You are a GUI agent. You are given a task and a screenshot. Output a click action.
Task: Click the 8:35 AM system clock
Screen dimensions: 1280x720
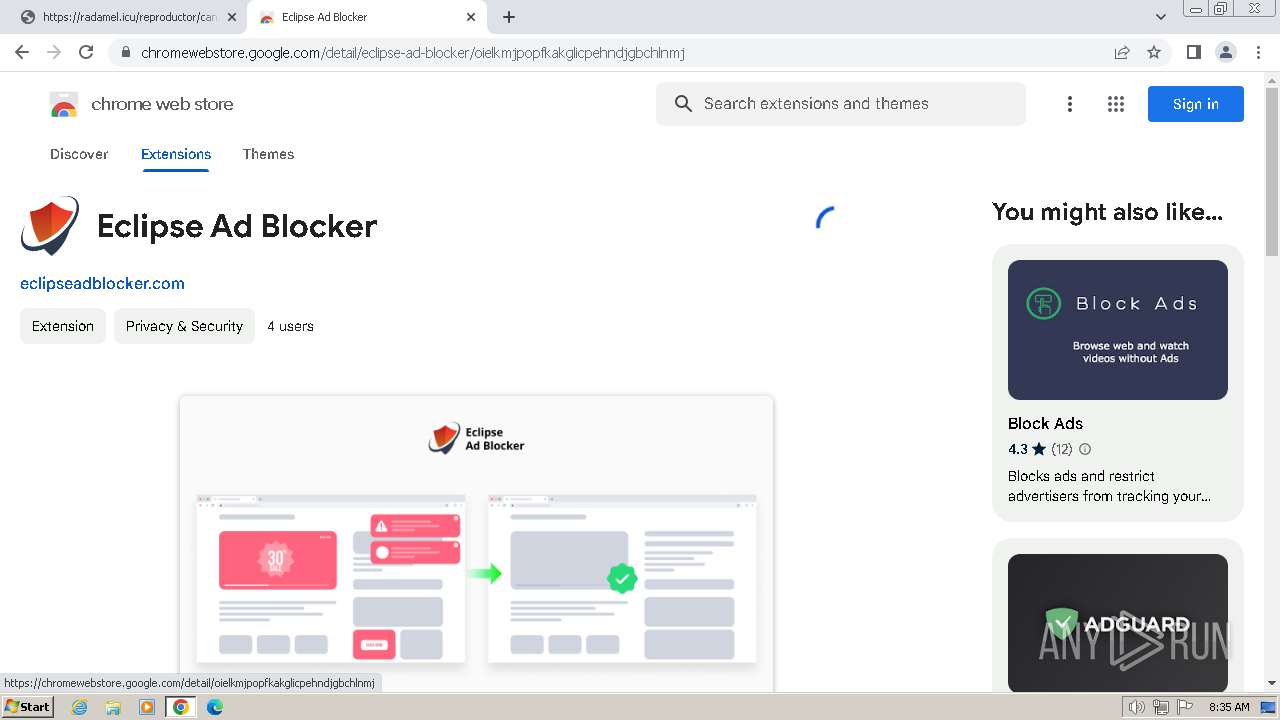[x=1229, y=707]
